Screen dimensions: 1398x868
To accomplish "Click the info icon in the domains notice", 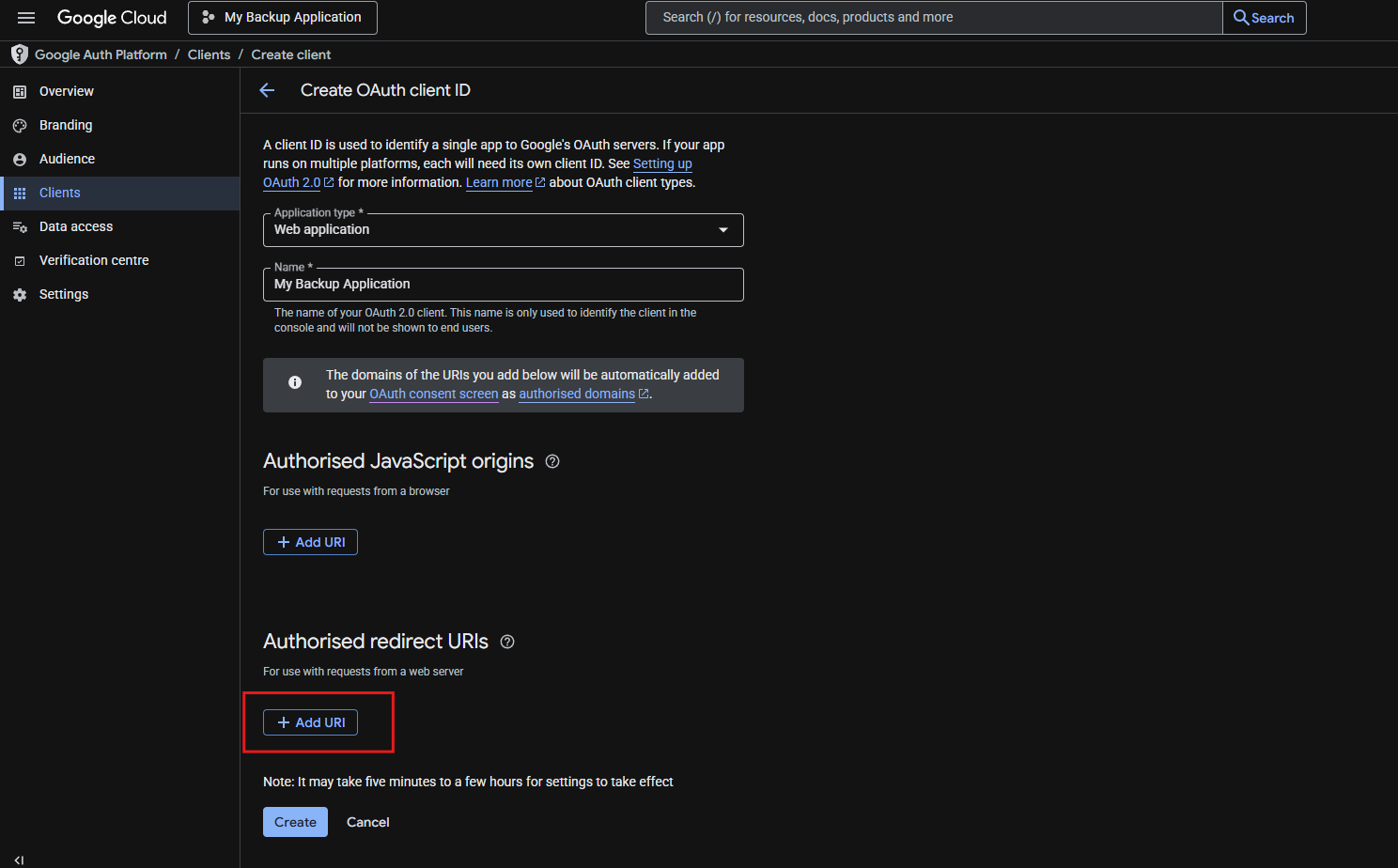I will [x=295, y=382].
